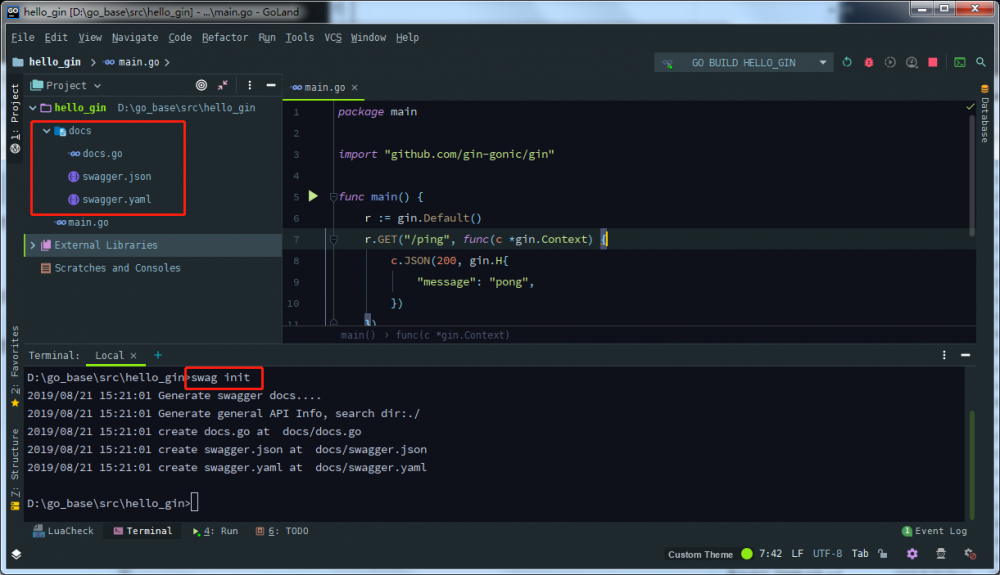The height and width of the screenshot is (575, 1000).
Task: Stop the process with the red square
Action: tap(933, 62)
